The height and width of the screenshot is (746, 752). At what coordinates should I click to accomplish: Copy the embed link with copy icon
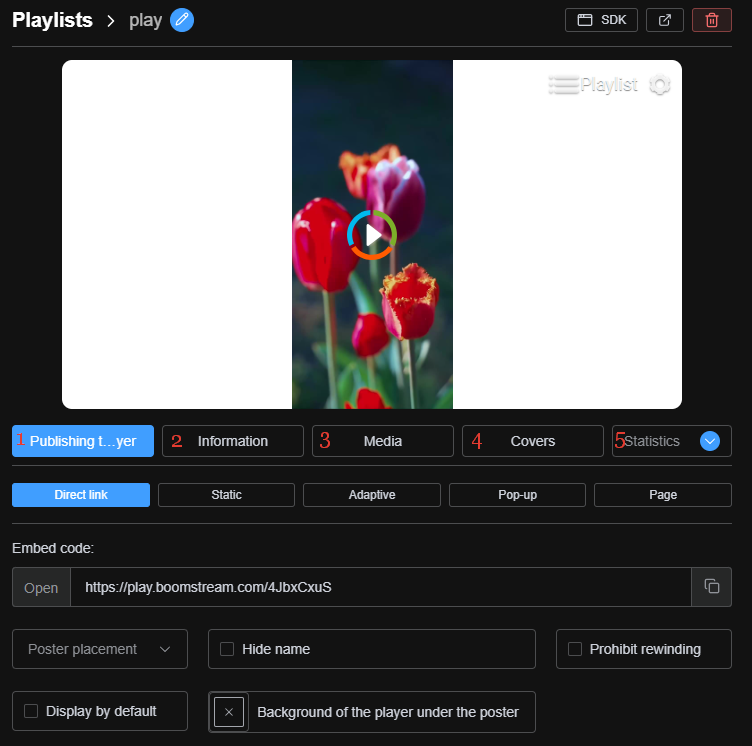pos(711,587)
